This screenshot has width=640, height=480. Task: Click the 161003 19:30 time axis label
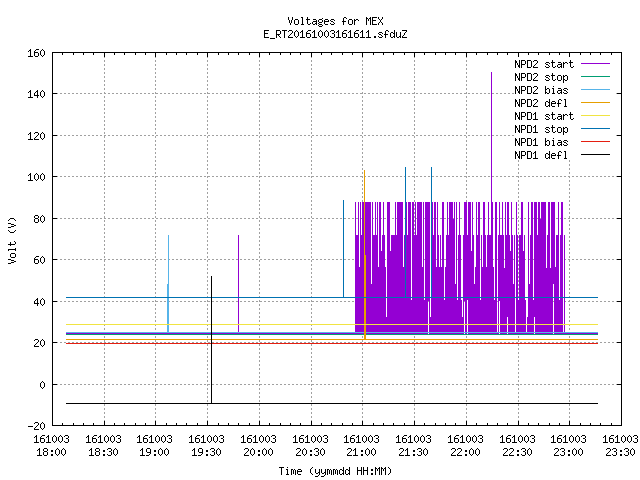point(206,446)
